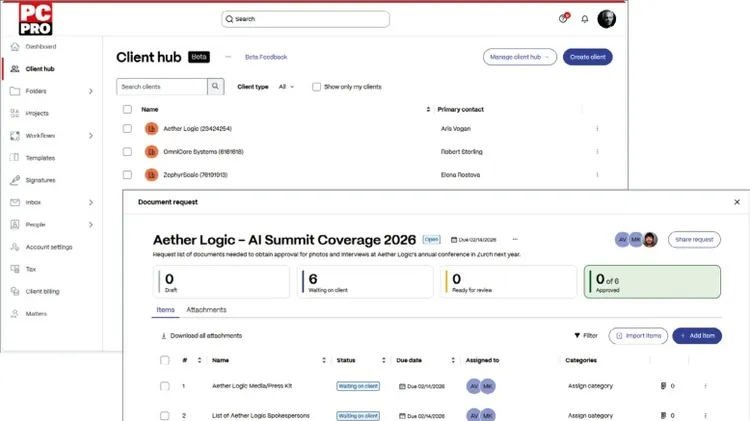Screen dimensions: 750x421
Task: Open the three-dot menu for Aether Logic row
Action: (597, 129)
